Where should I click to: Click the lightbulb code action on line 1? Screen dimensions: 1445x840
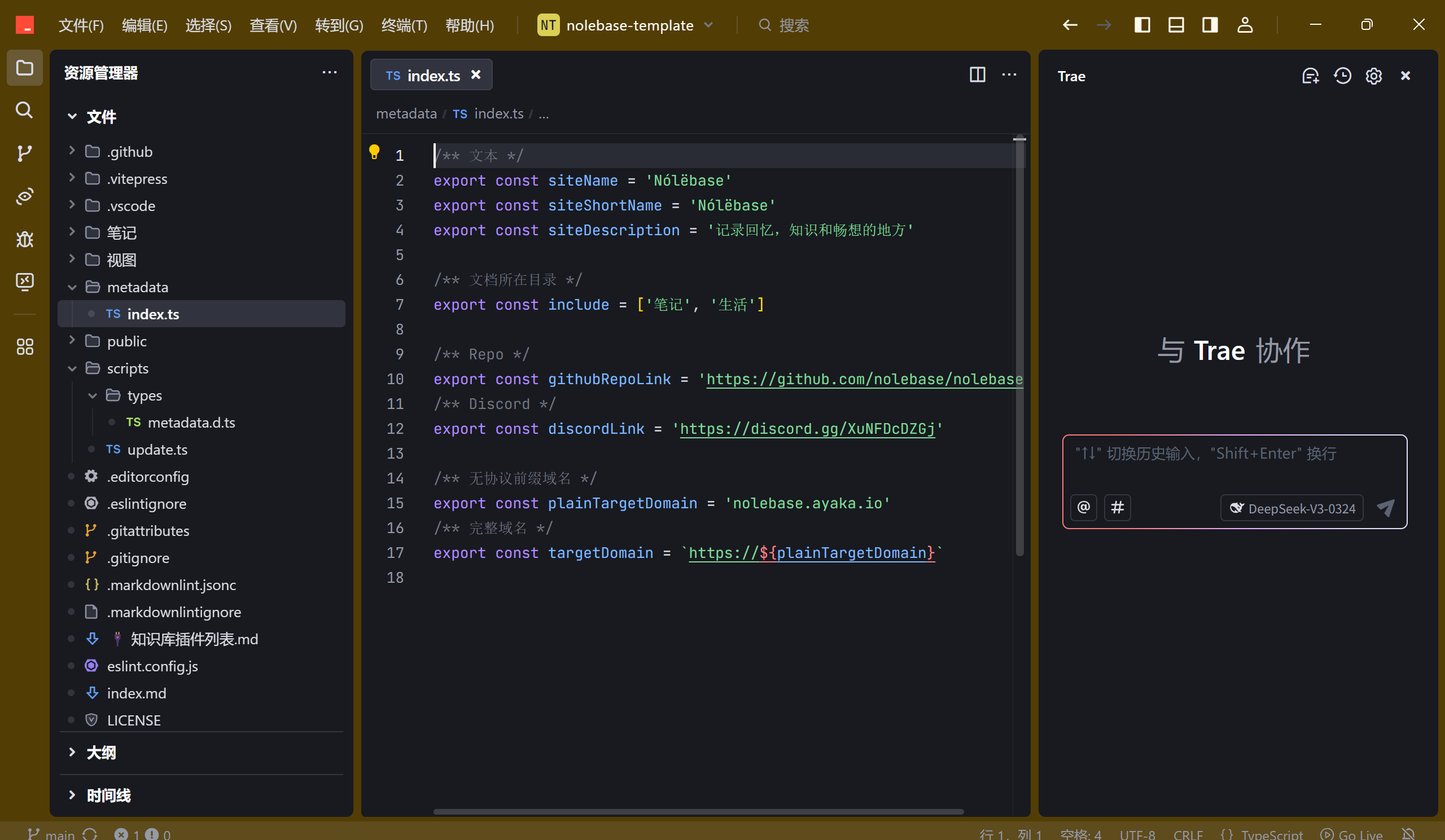point(374,152)
